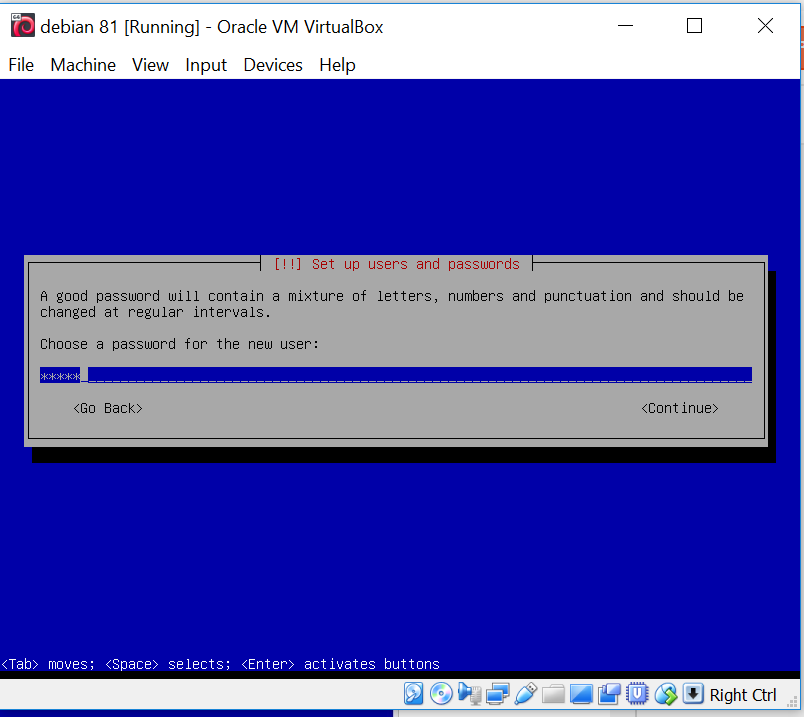Activate the Continue button
This screenshot has width=804, height=717.
[x=680, y=408]
